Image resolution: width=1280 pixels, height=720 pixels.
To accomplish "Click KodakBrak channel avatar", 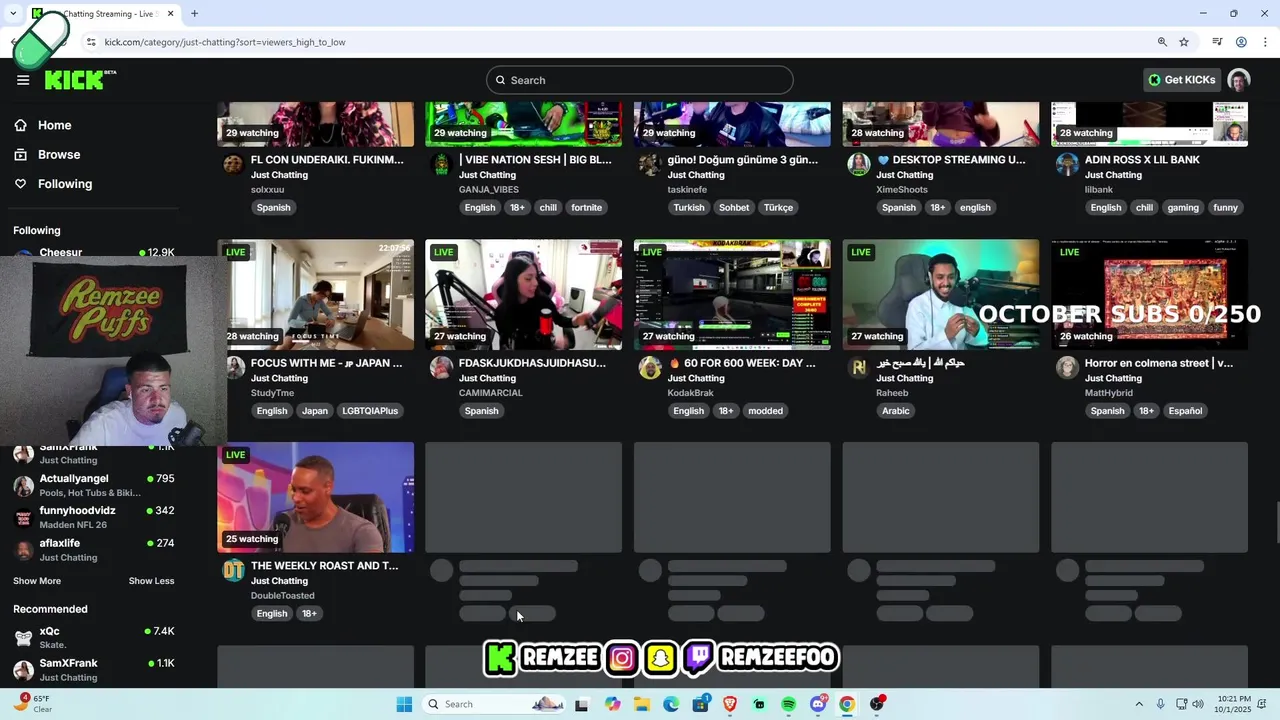I will click(650, 368).
